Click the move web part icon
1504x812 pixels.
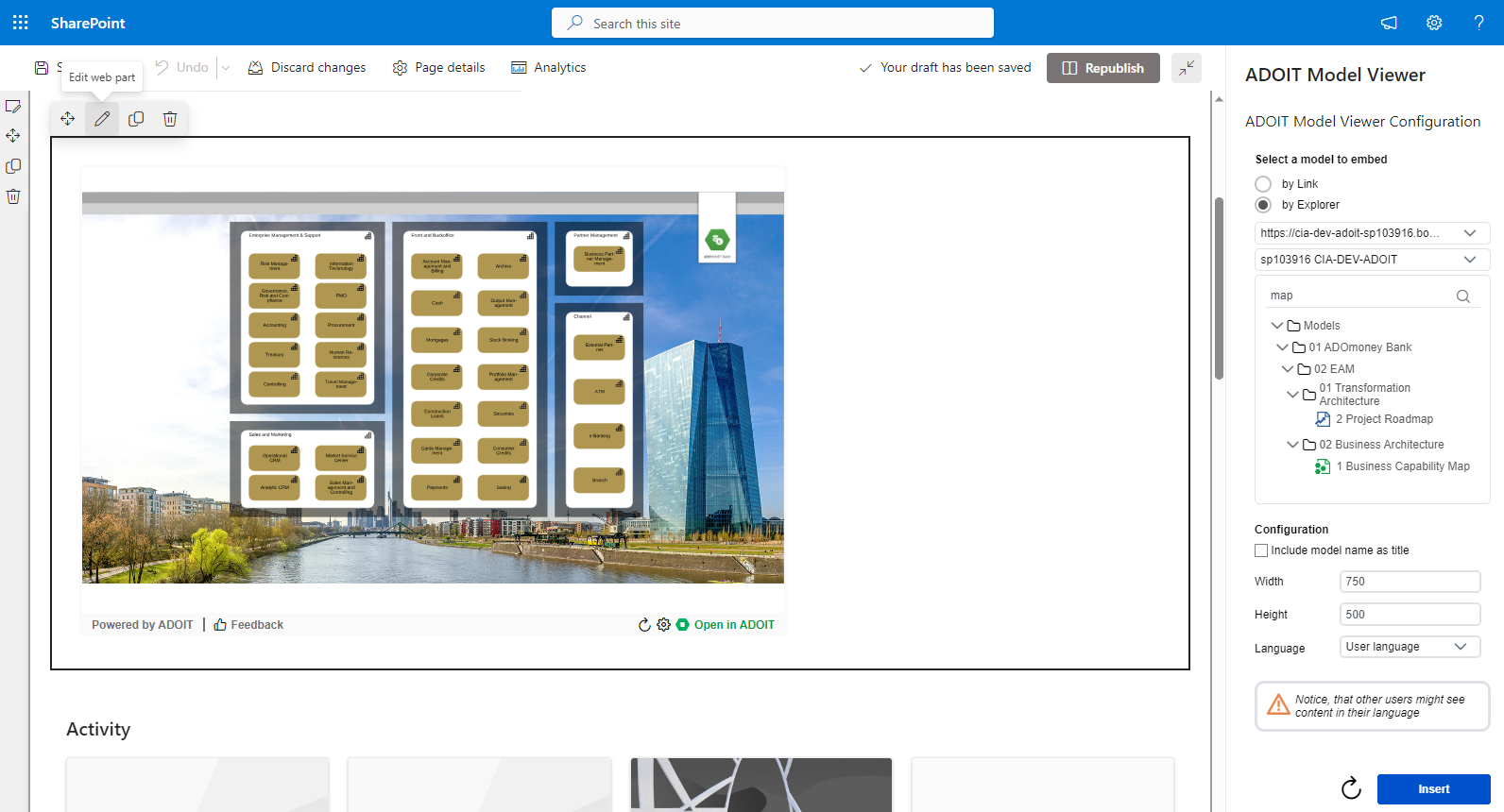coord(68,119)
